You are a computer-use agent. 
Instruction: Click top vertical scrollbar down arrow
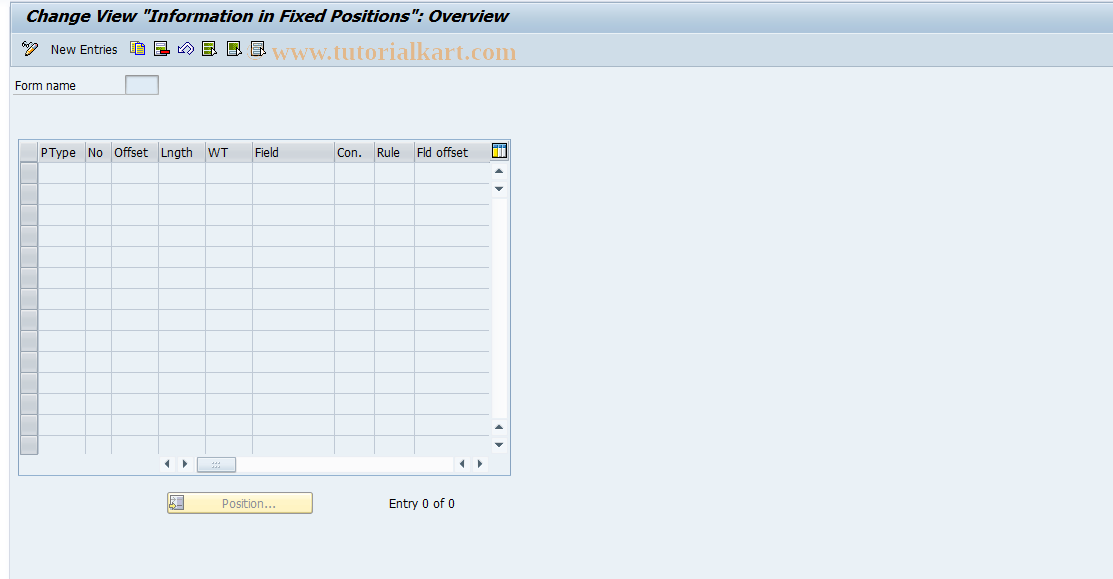click(x=499, y=189)
